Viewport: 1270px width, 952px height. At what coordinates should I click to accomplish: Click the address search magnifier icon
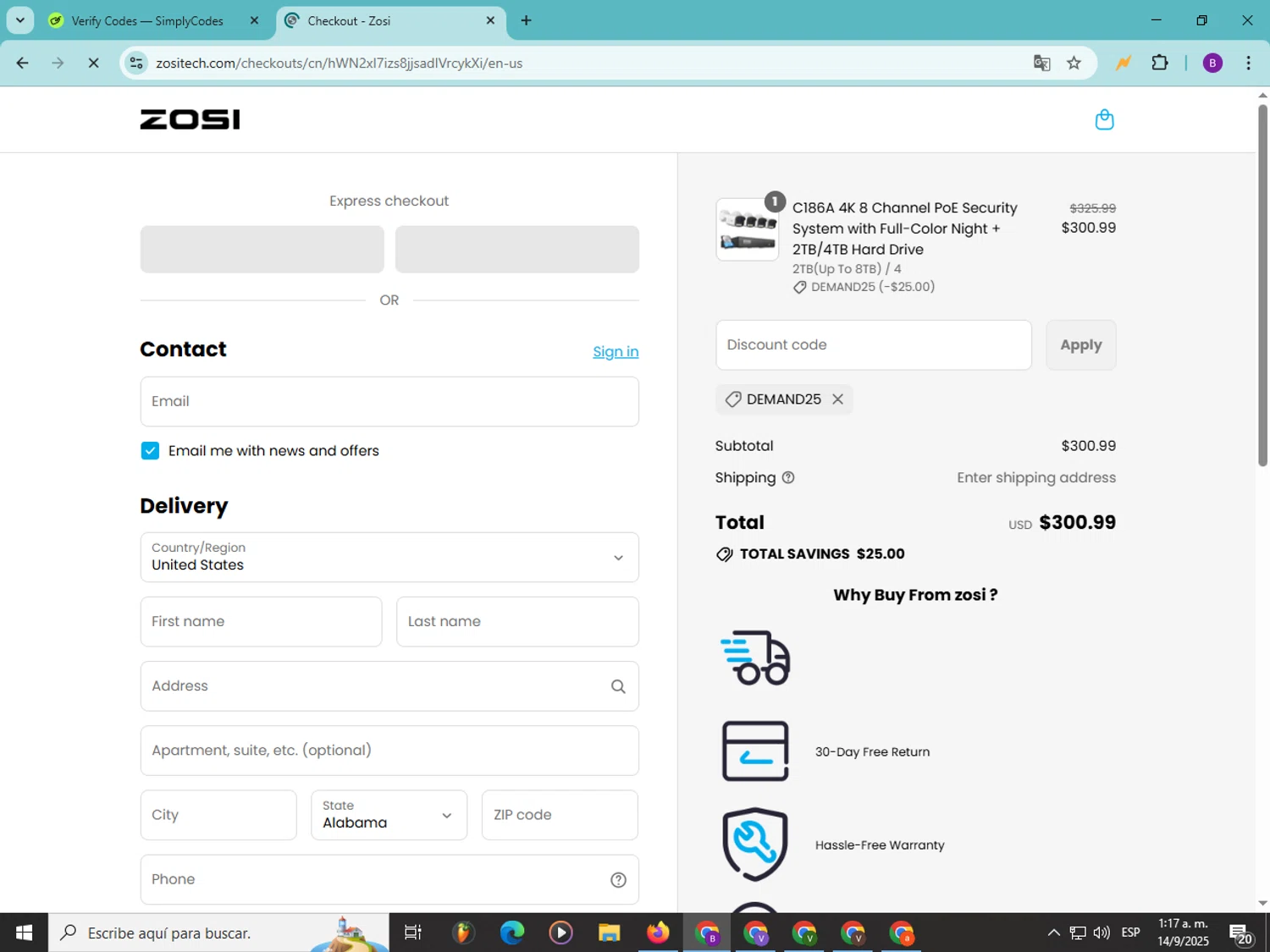619,686
